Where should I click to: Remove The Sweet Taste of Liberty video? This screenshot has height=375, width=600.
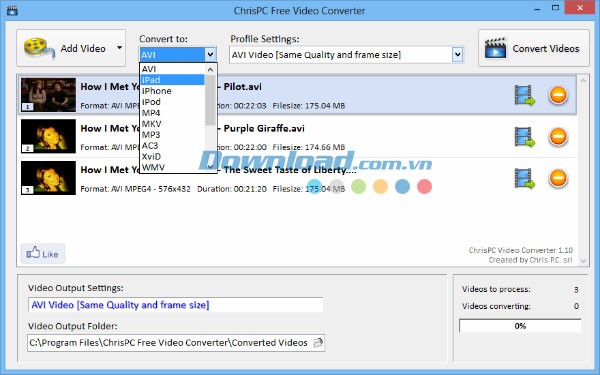558,178
